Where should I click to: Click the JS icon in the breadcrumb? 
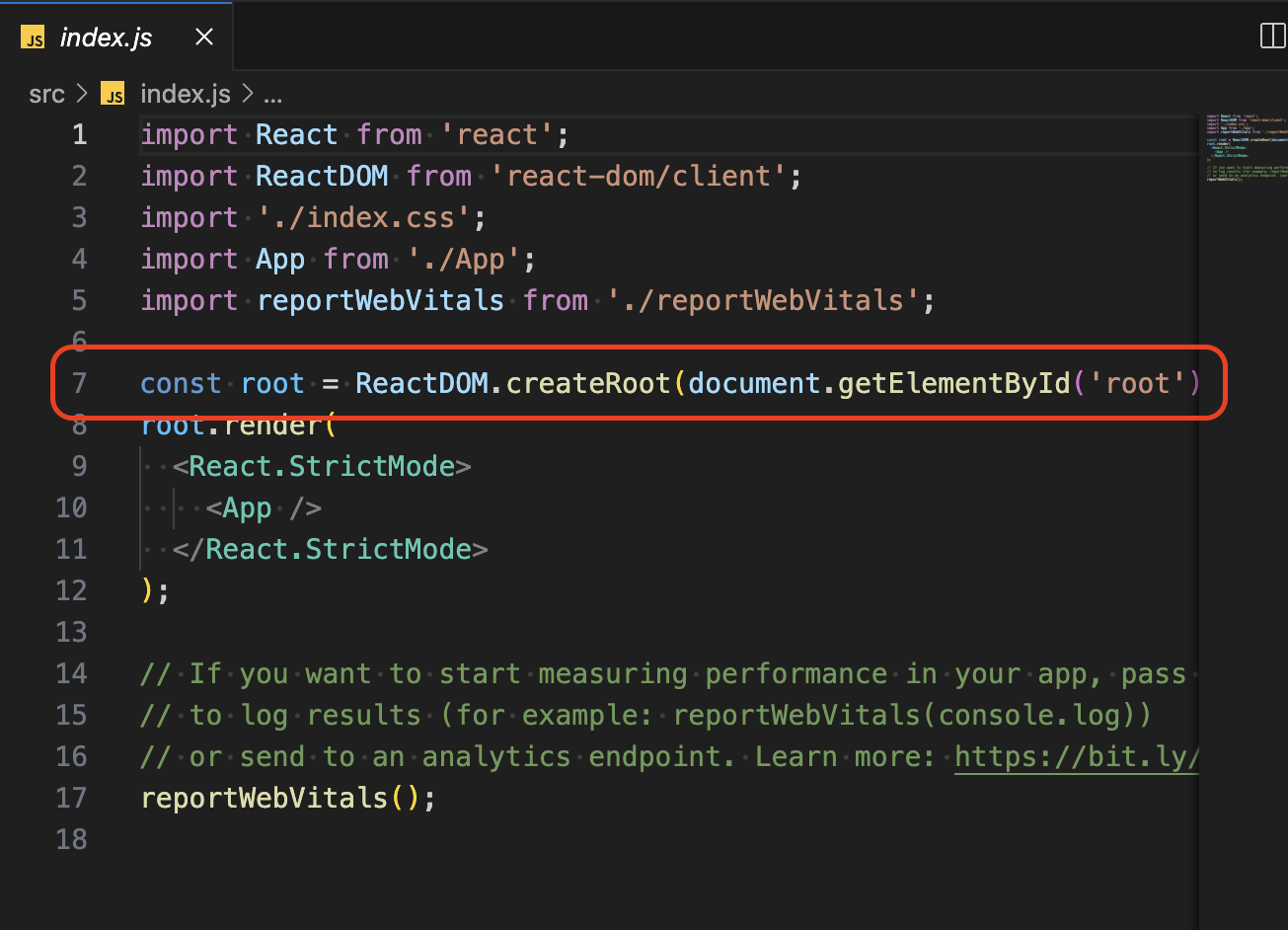pos(114,95)
